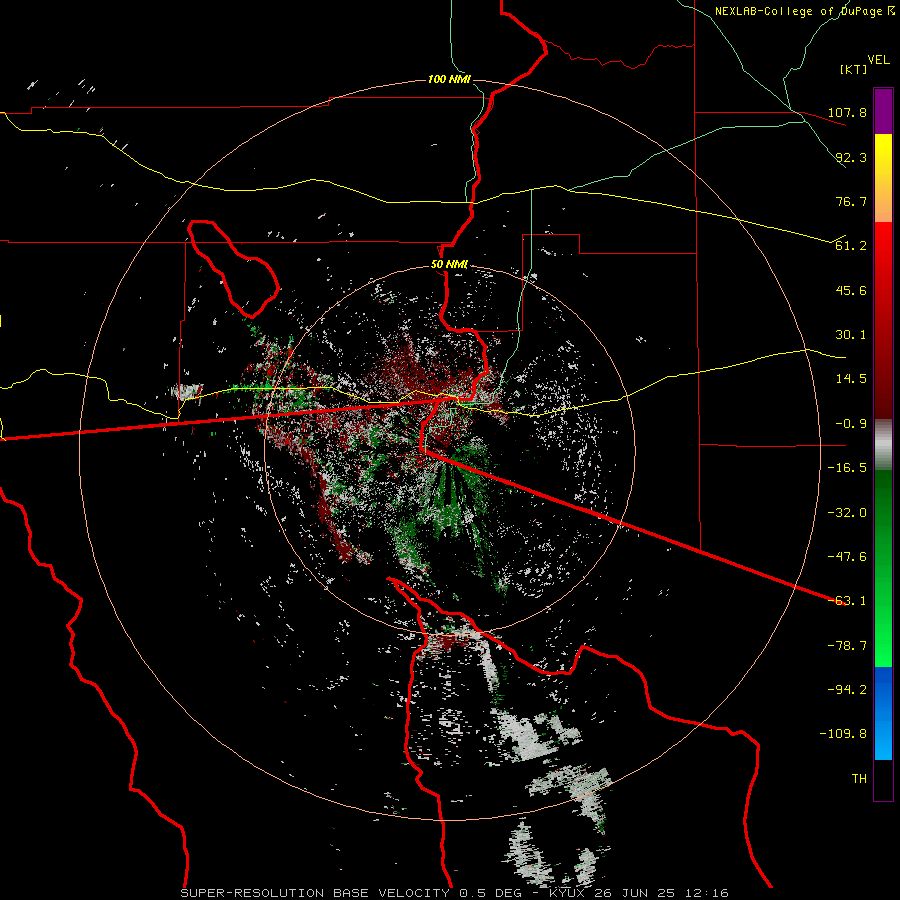900x900 pixels.
Task: Click the -16.5 scale value
Action: point(847,468)
